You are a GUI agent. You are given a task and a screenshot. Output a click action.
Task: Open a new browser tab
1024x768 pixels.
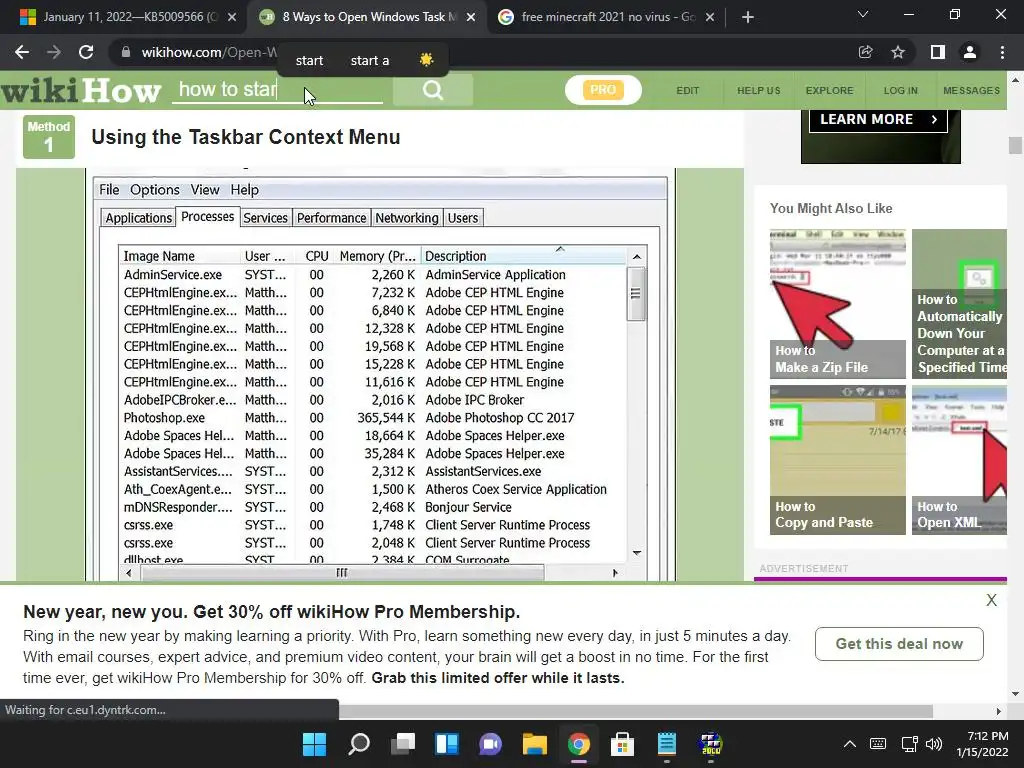(x=748, y=17)
